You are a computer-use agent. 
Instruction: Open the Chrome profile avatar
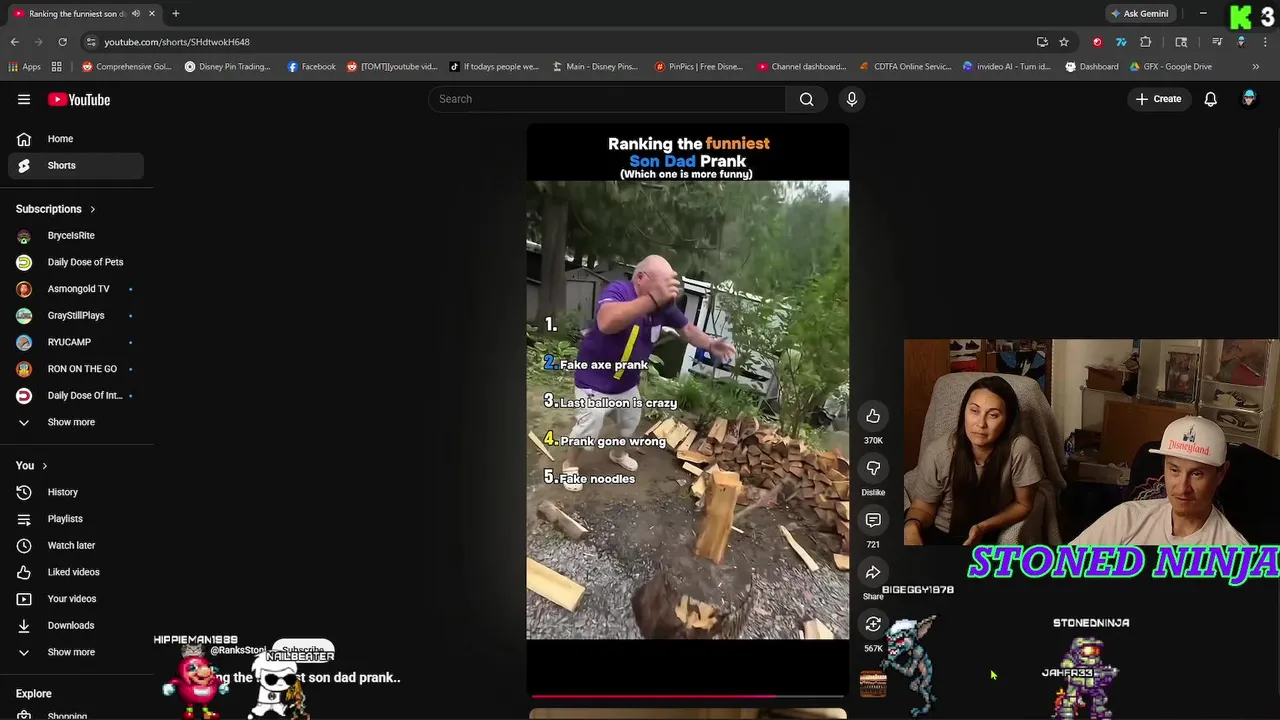pos(1241,42)
